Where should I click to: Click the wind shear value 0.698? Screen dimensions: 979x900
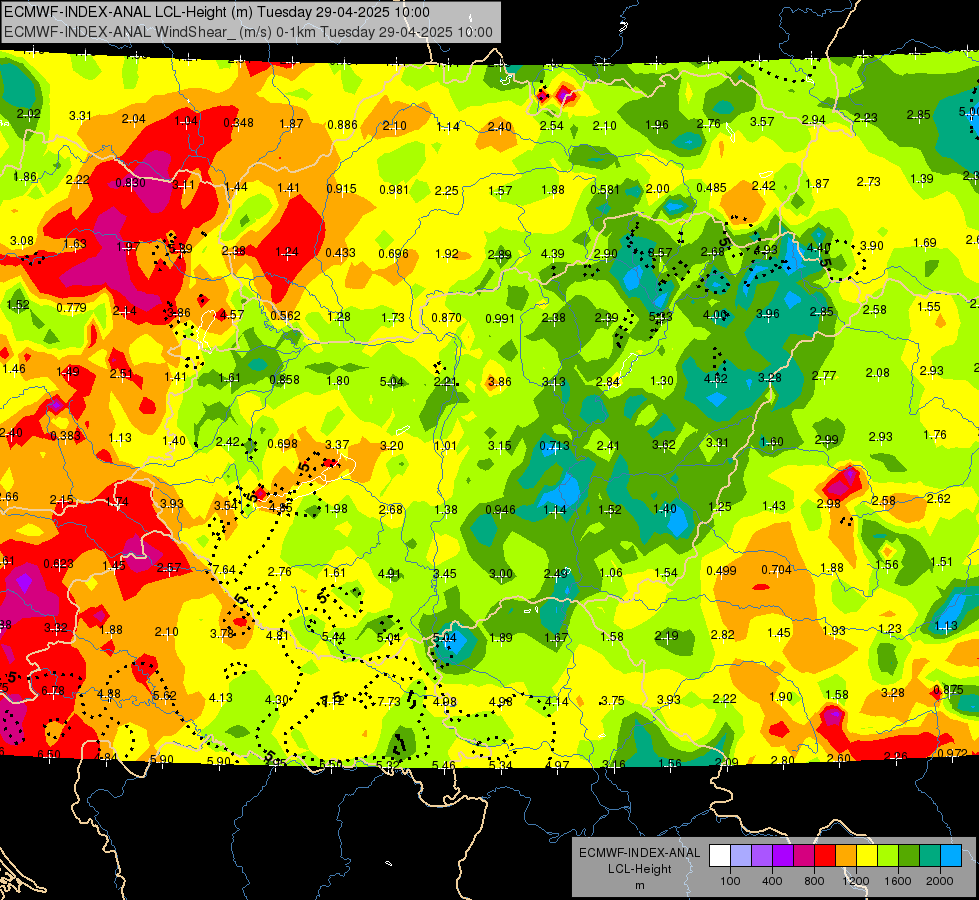pos(282,443)
